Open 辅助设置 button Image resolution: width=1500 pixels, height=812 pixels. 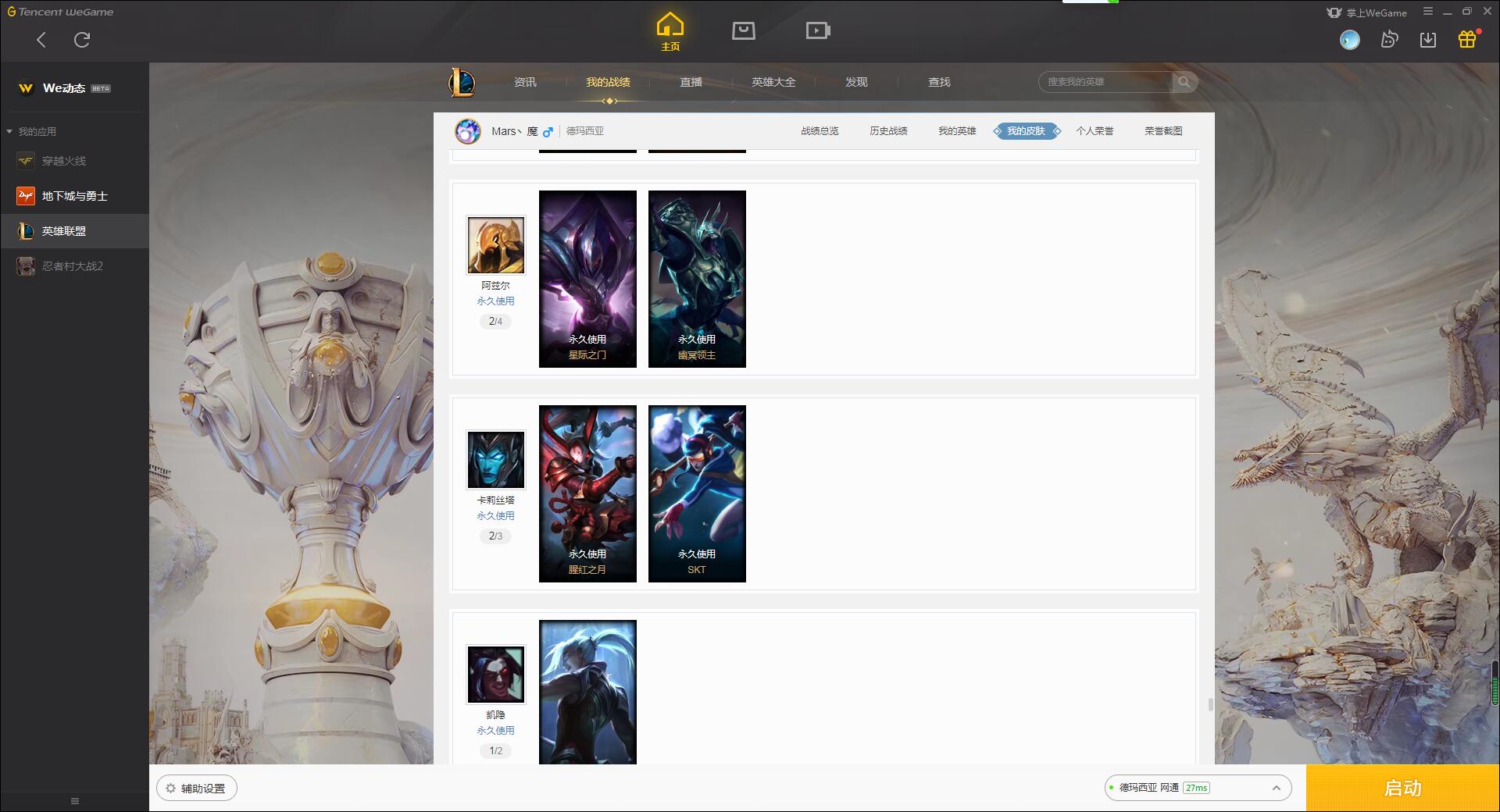point(197,789)
